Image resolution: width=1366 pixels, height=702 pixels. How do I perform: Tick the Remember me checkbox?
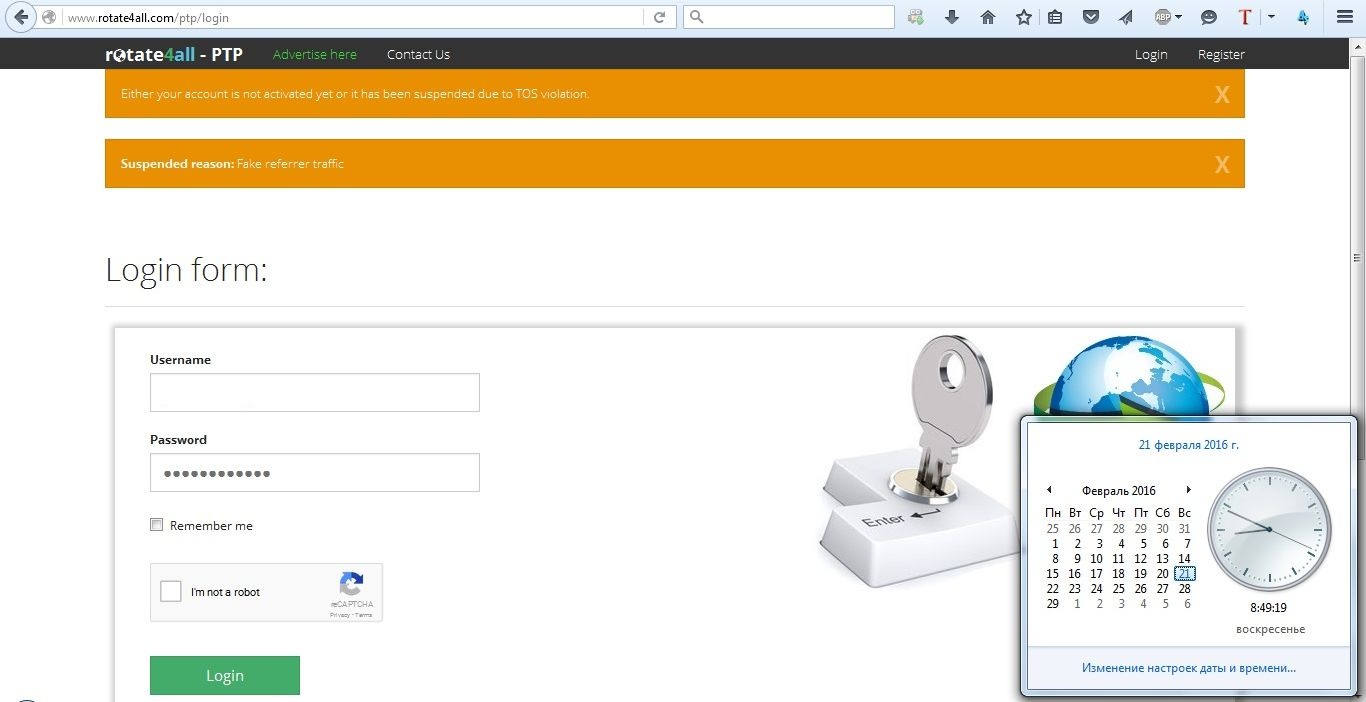pyautogui.click(x=156, y=525)
